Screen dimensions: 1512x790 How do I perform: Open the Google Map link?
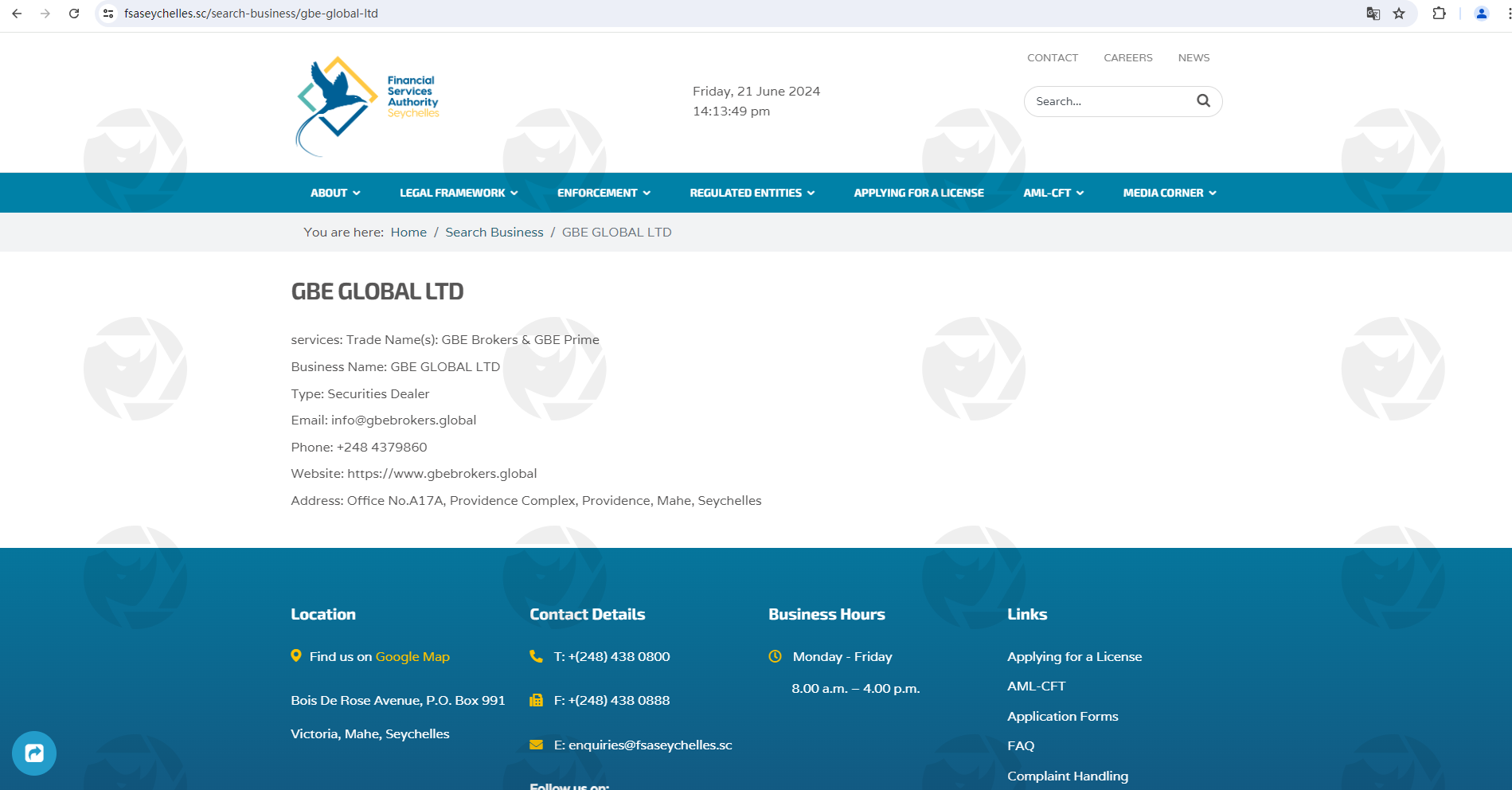(412, 657)
